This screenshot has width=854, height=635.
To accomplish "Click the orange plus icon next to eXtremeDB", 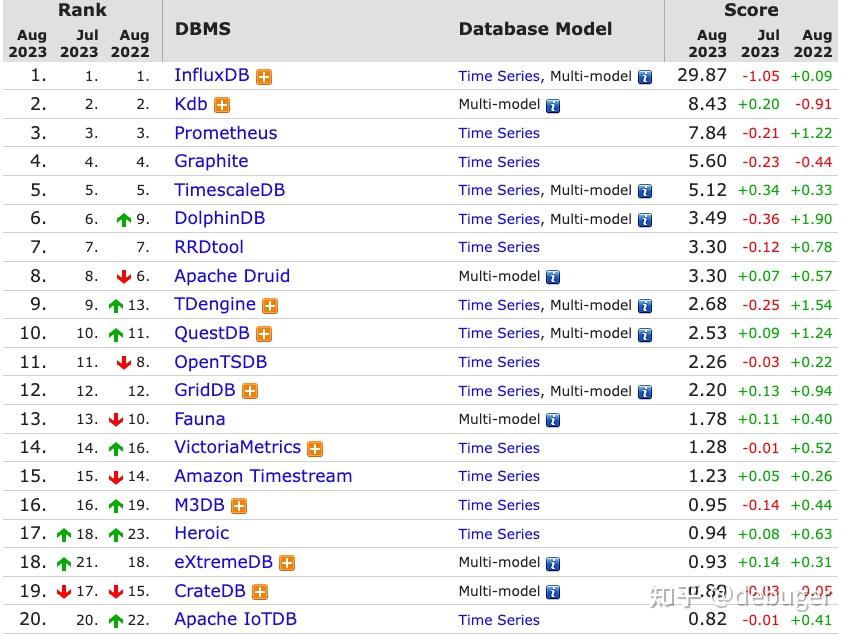I will 287,563.
